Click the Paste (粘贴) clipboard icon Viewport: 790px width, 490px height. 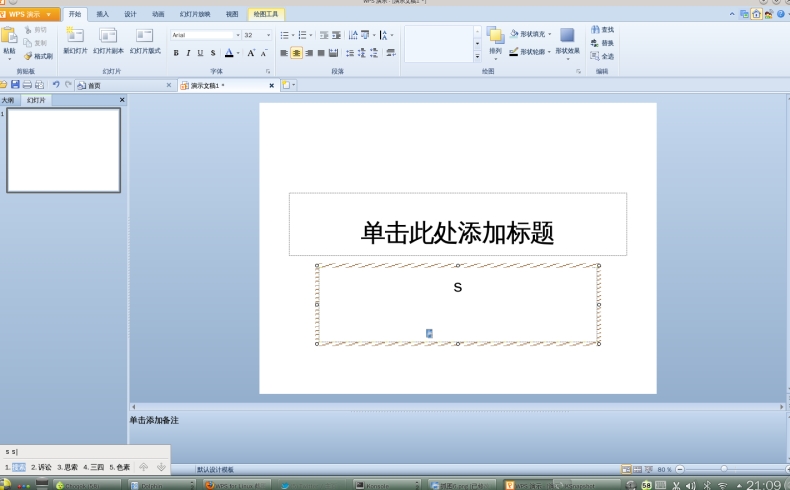[9, 36]
